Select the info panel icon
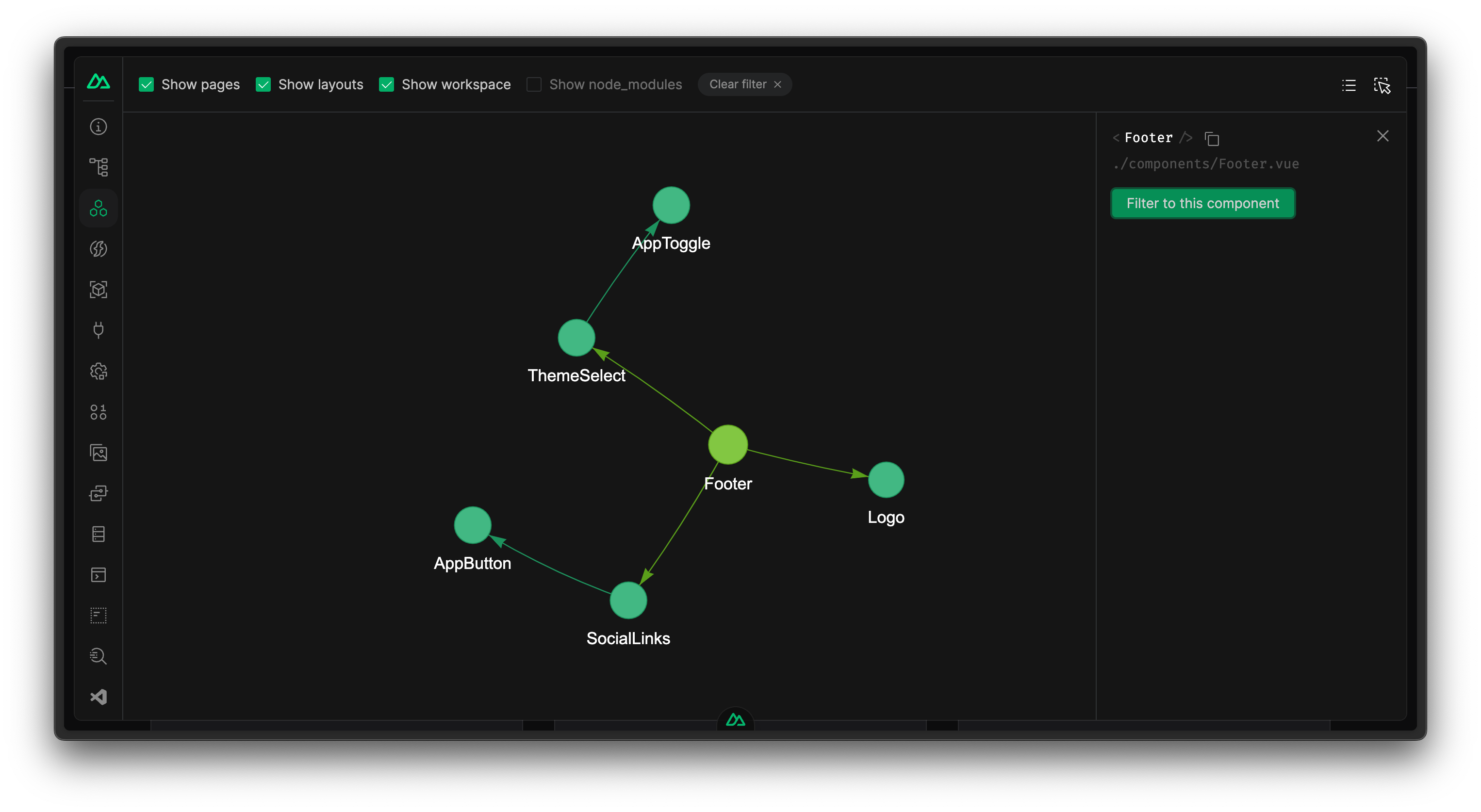Viewport: 1481px width, 812px height. [x=99, y=127]
